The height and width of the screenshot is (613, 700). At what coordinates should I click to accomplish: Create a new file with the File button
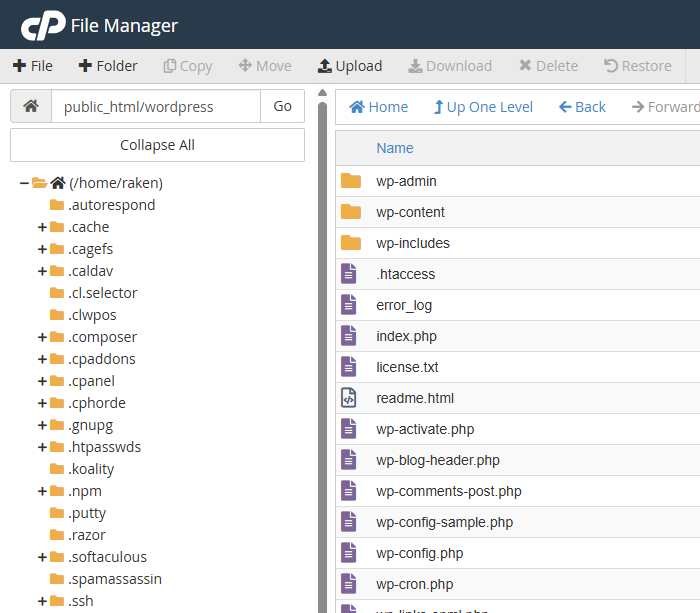pos(33,66)
